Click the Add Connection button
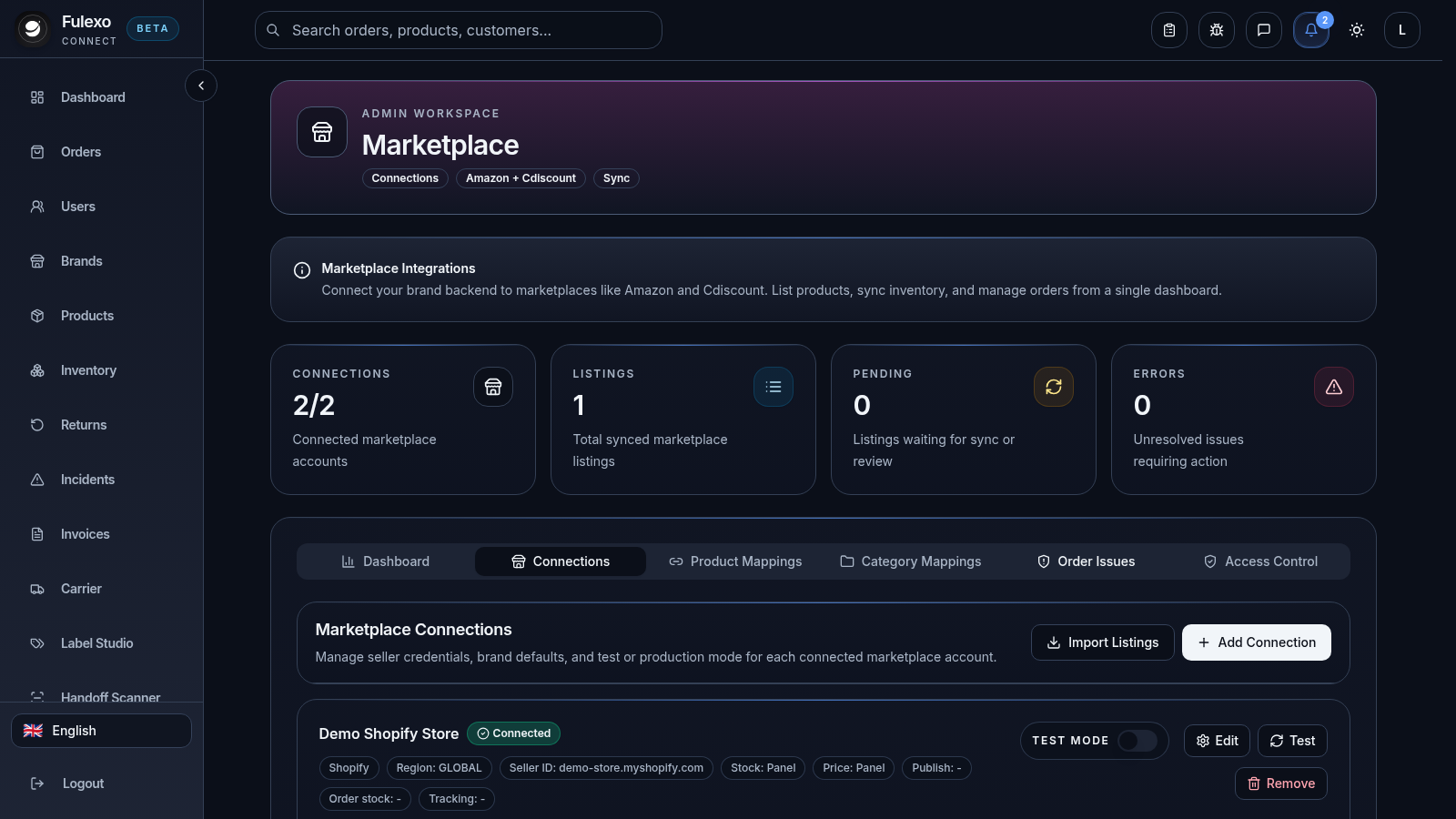The image size is (1456, 819). coord(1257,642)
